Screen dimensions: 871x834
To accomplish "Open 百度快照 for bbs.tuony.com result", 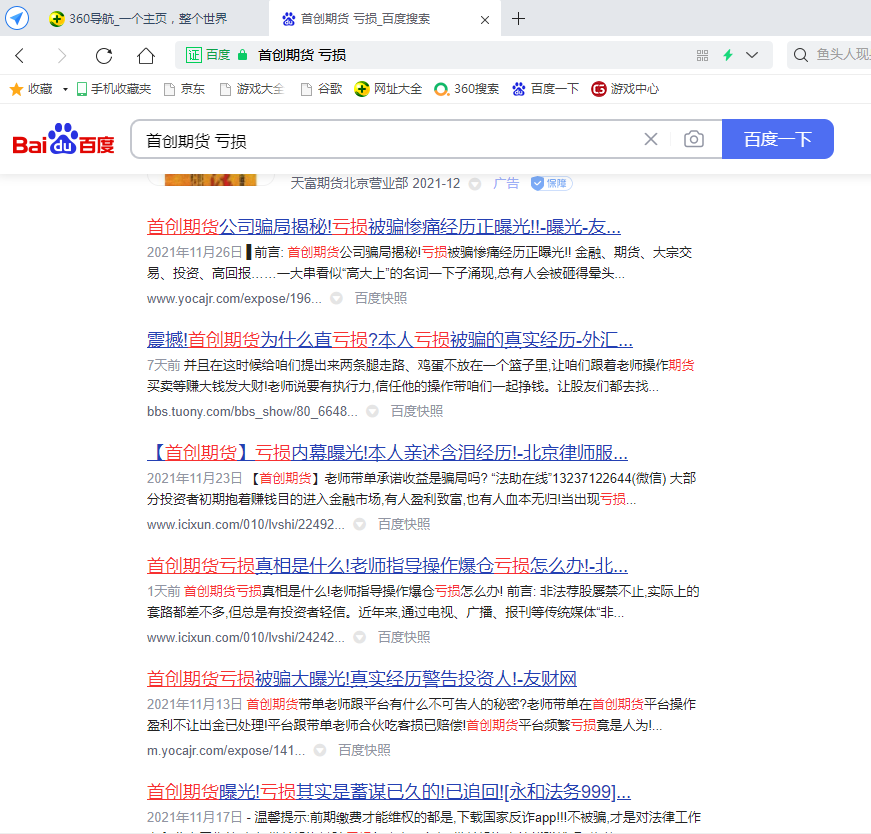I will (417, 411).
